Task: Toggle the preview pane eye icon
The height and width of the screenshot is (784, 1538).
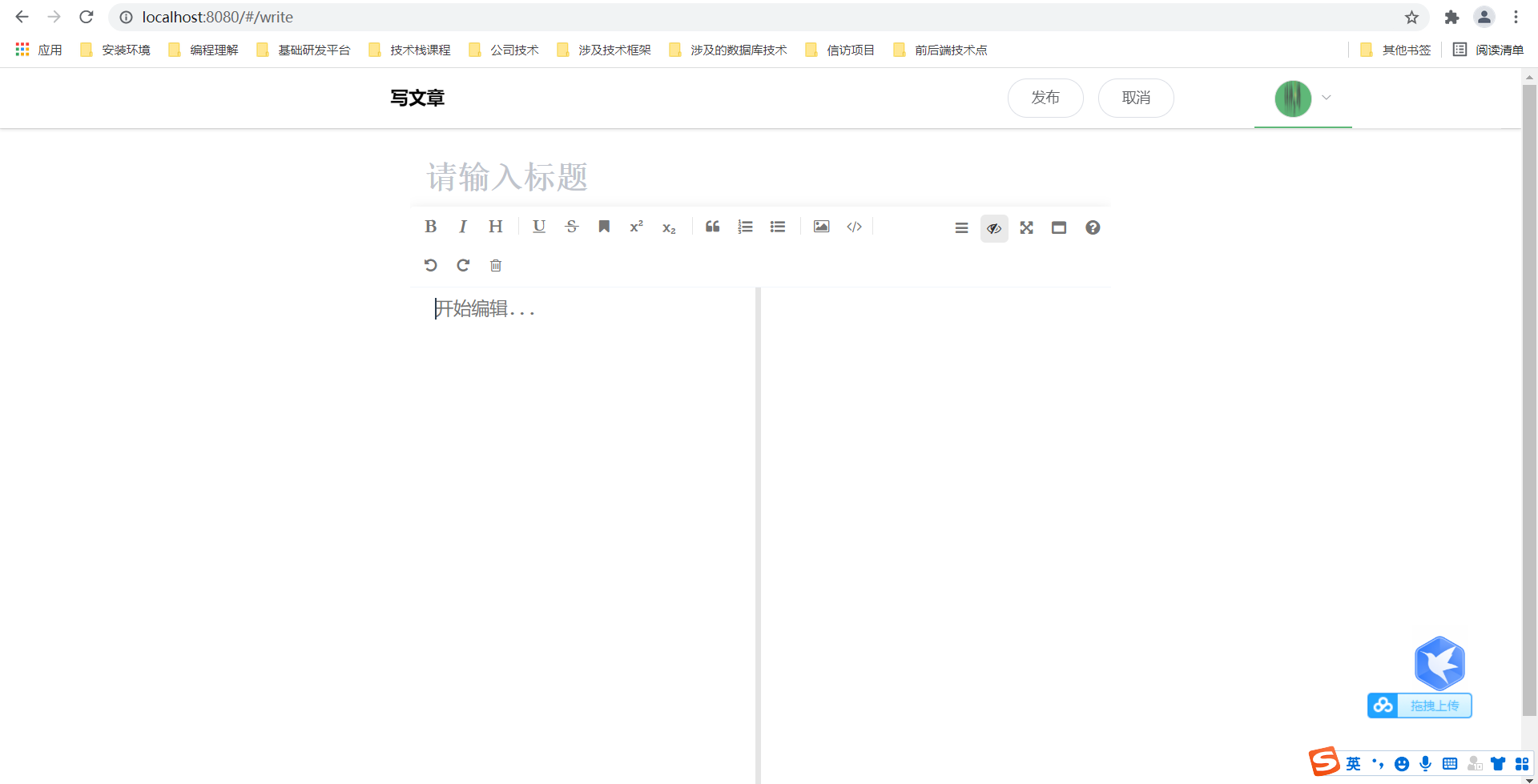Action: tap(994, 228)
